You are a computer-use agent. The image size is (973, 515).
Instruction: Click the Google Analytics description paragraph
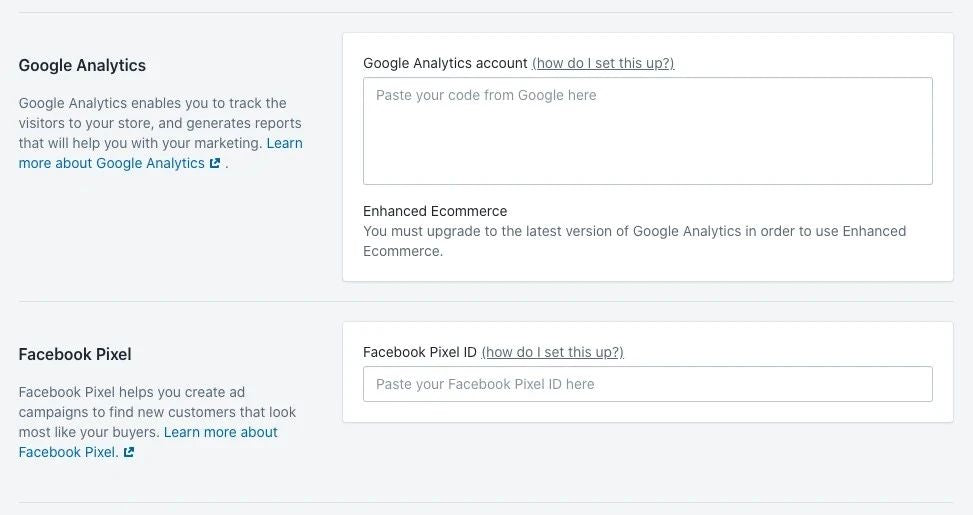coord(152,123)
